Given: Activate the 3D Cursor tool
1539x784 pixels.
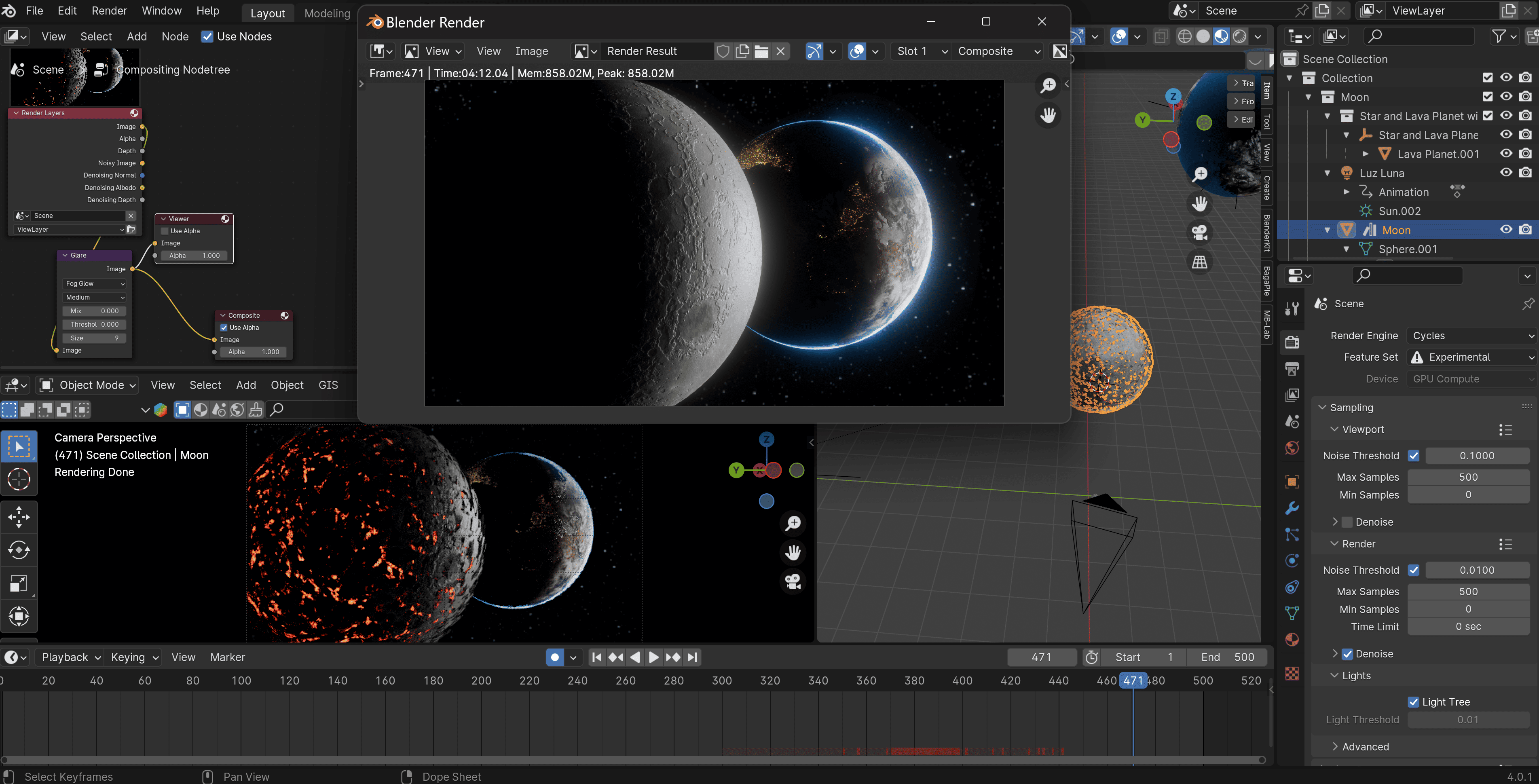Looking at the screenshot, I should pos(19,479).
